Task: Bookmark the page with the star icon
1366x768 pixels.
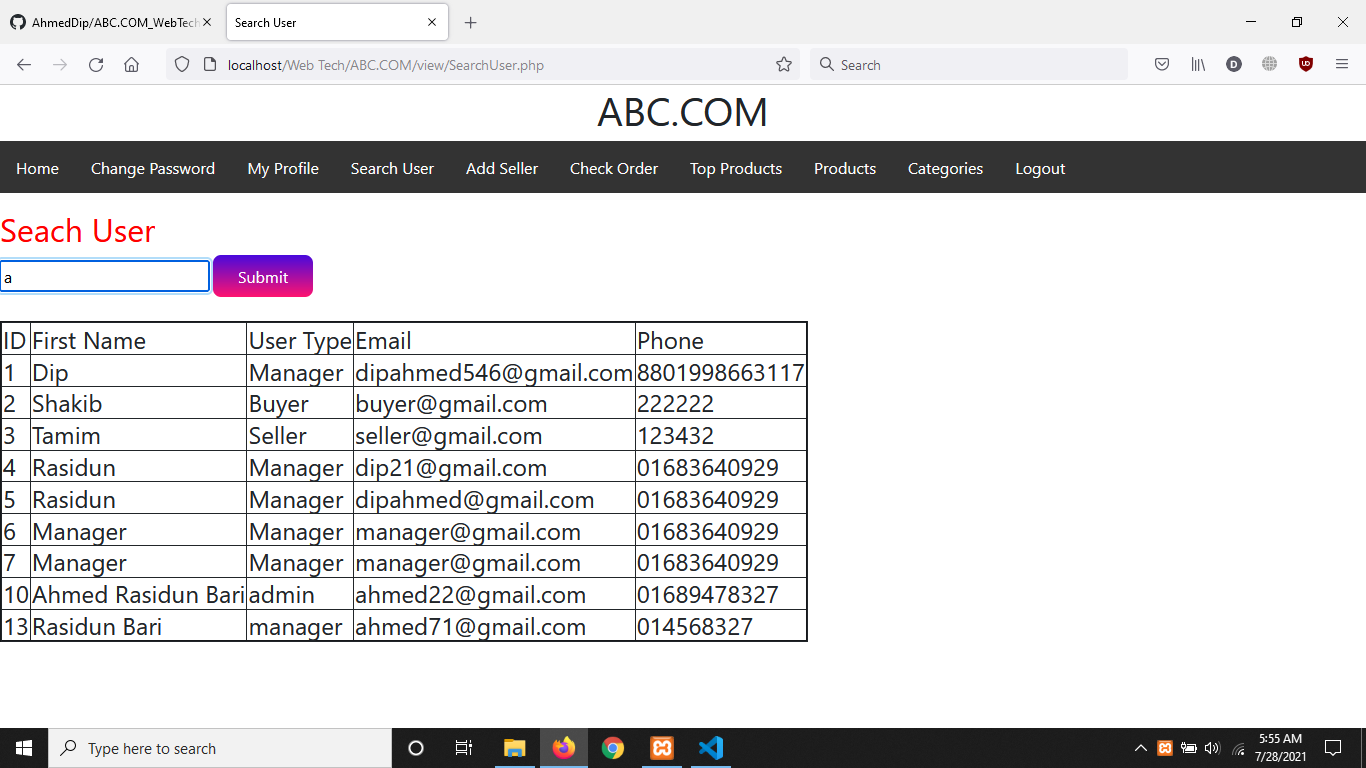Action: point(783,64)
